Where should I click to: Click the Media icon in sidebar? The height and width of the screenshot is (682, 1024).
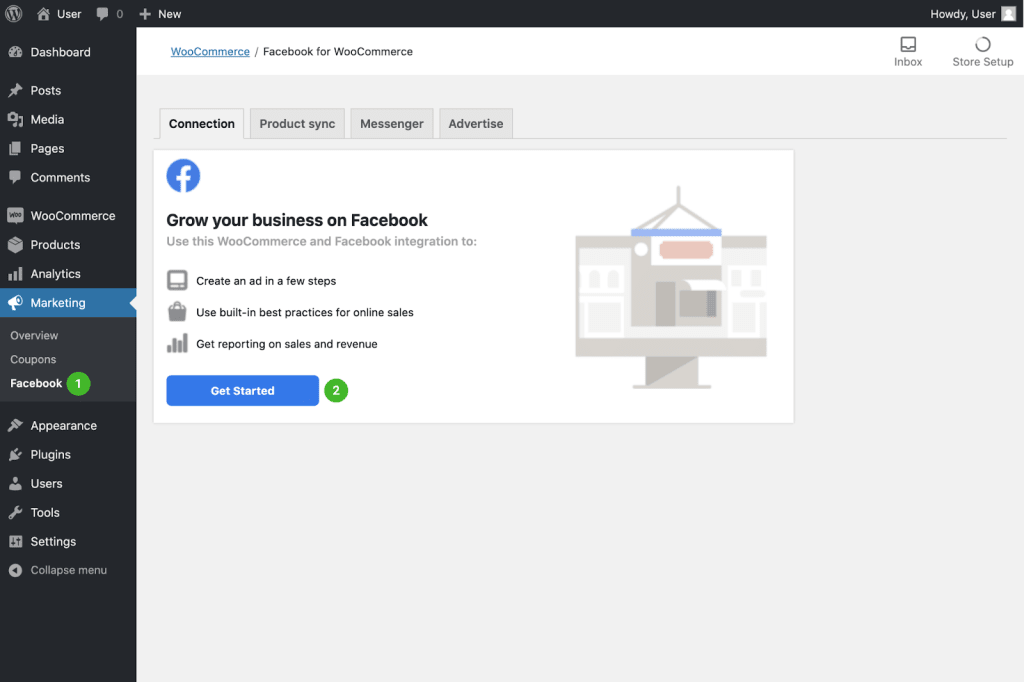[x=16, y=120]
